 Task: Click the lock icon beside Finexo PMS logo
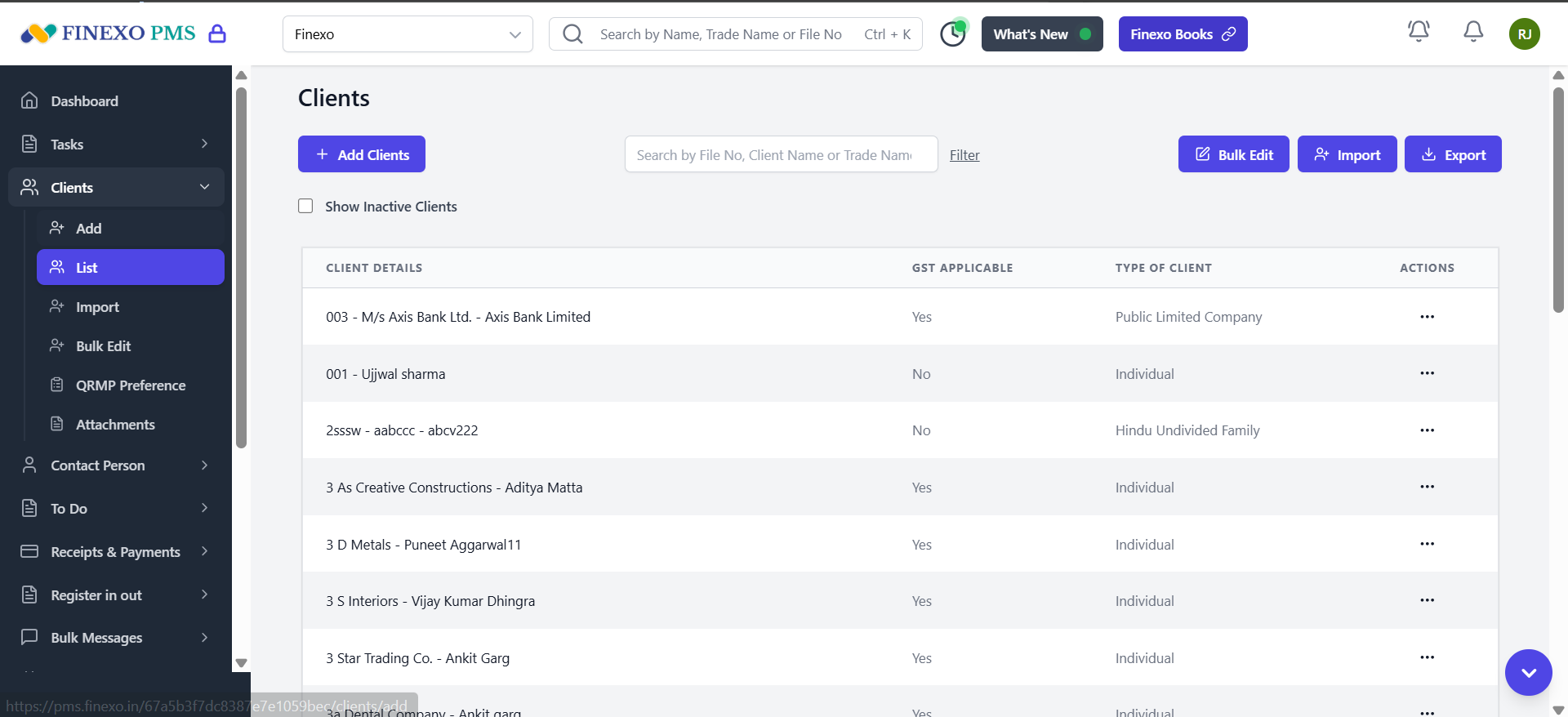point(217,33)
